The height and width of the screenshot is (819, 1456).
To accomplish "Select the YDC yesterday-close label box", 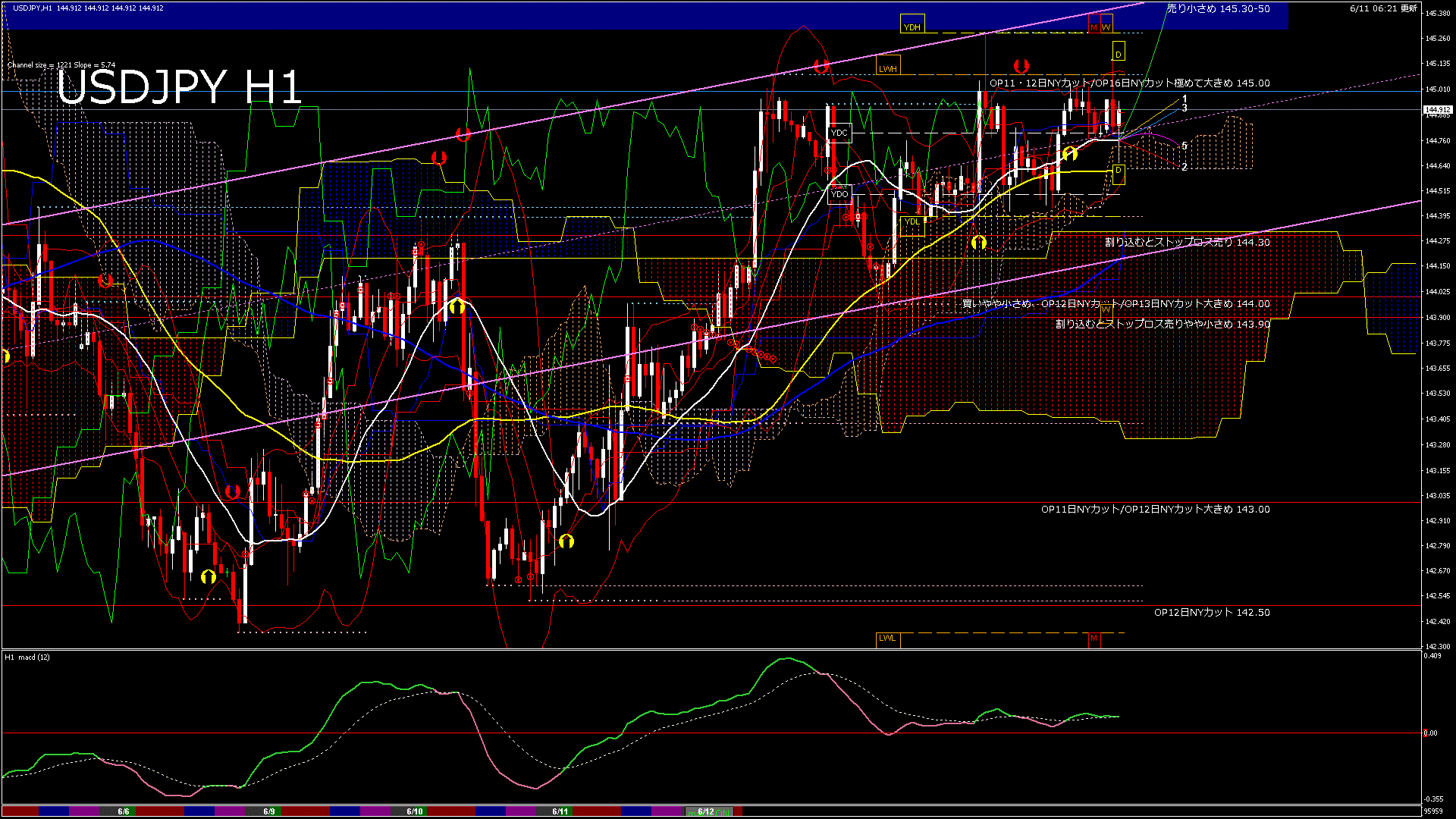I will tap(839, 133).
